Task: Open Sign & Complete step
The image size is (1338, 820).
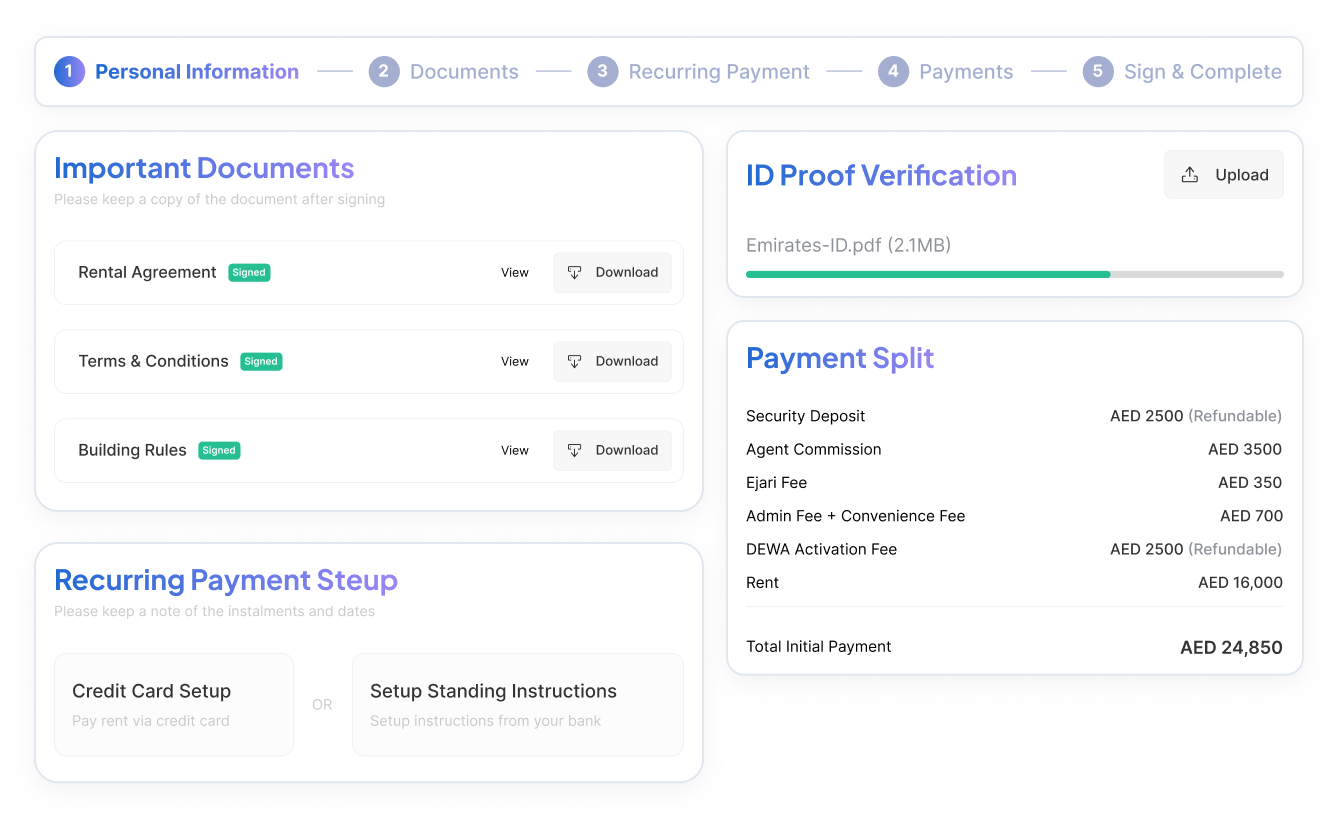Action: point(1202,72)
